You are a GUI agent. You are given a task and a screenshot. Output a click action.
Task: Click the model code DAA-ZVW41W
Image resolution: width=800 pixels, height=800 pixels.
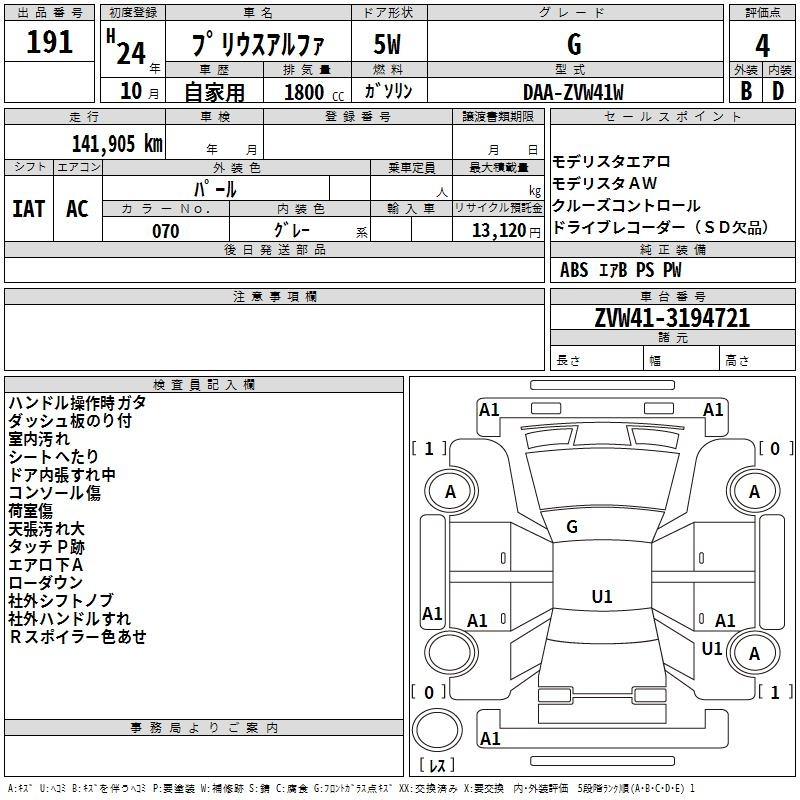573,91
